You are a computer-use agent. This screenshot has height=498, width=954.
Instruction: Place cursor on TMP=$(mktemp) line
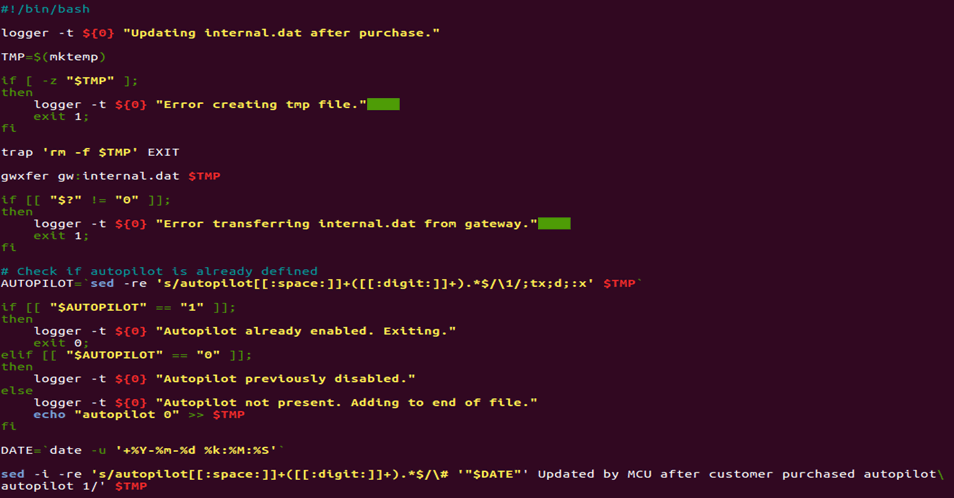pyautogui.click(x=54, y=57)
